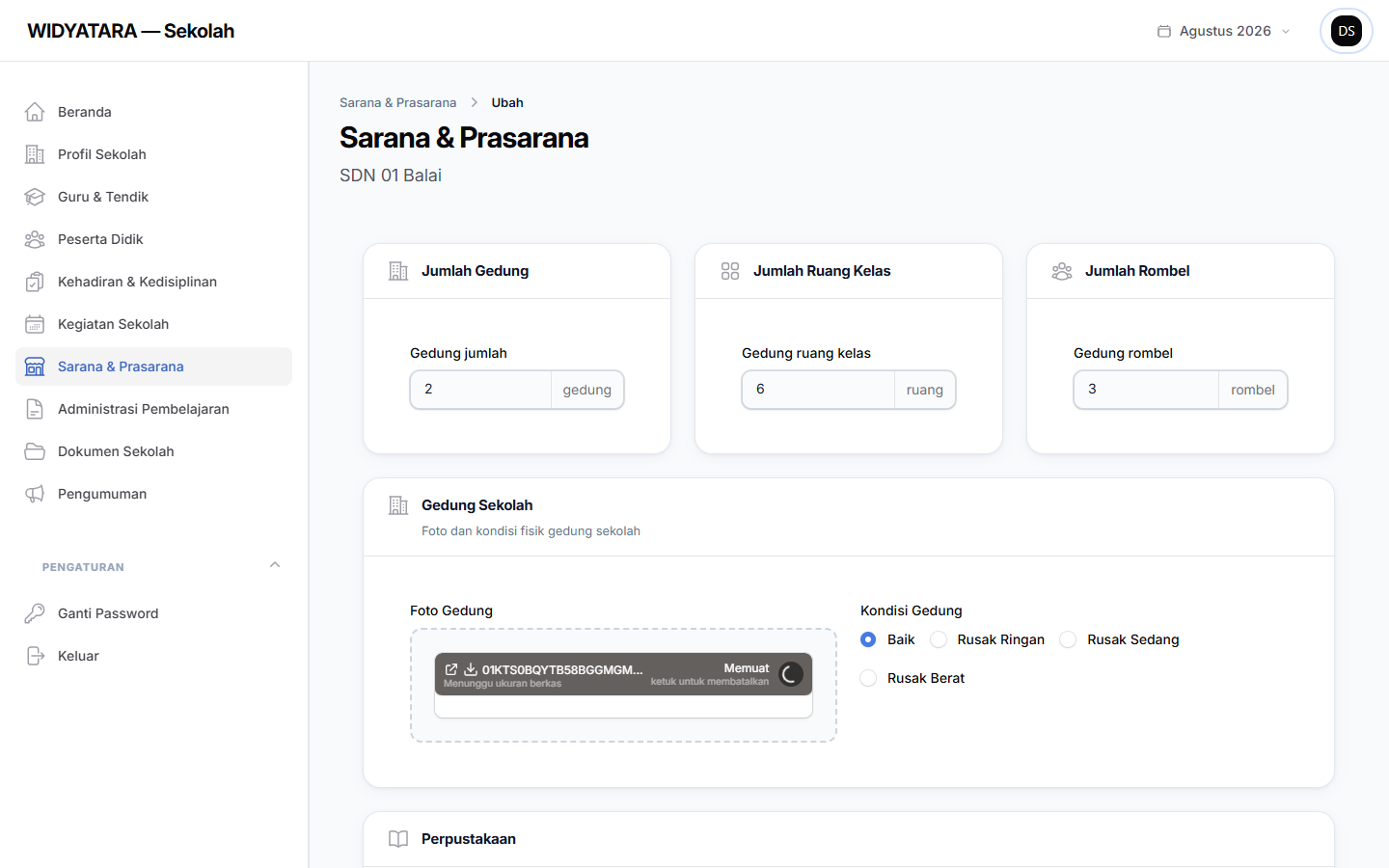Click the open-in-new-tab icon on the uploaded file

point(451,669)
